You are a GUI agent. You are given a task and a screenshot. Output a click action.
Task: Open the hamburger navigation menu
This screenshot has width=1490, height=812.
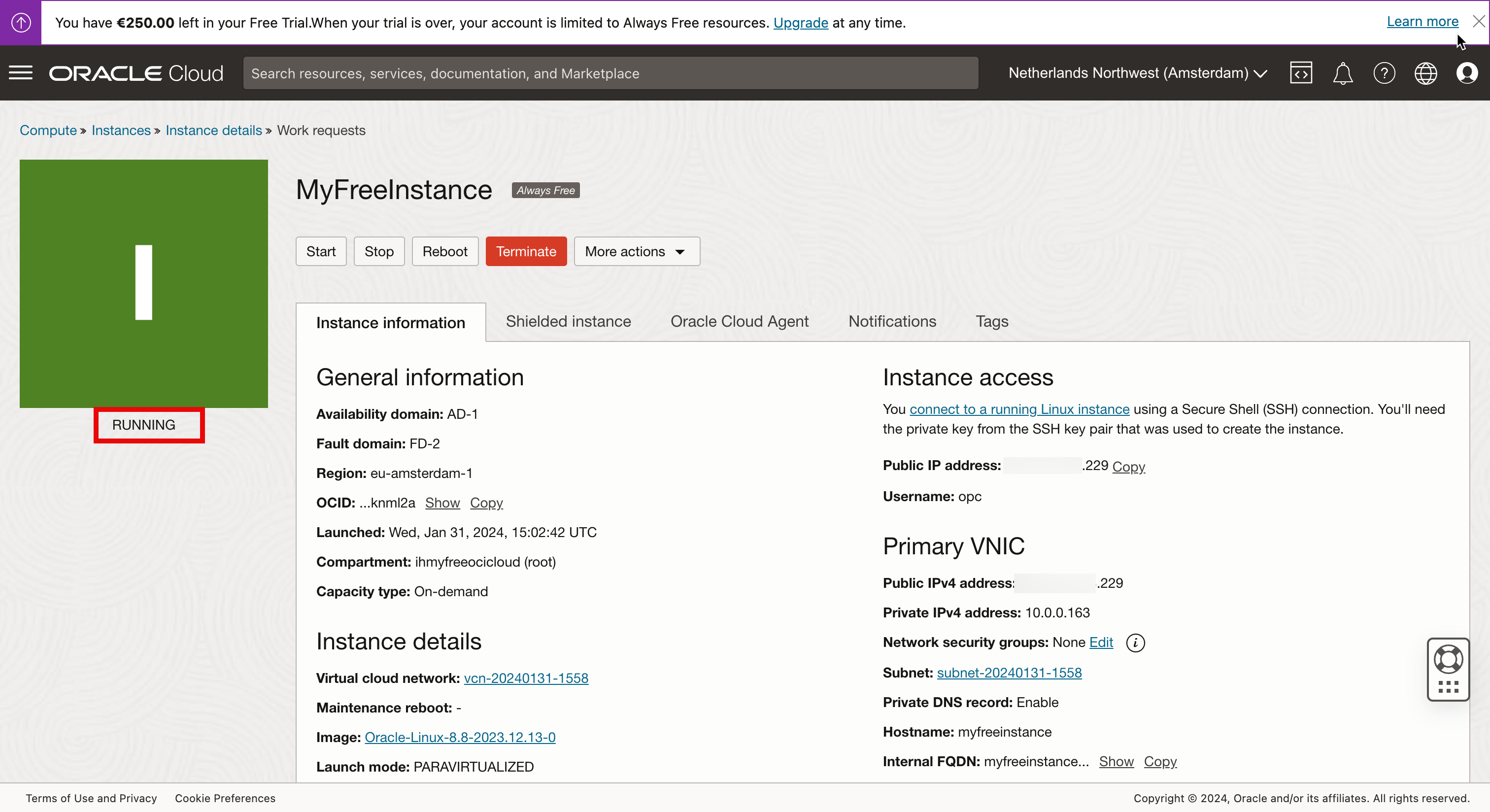tap(21, 73)
